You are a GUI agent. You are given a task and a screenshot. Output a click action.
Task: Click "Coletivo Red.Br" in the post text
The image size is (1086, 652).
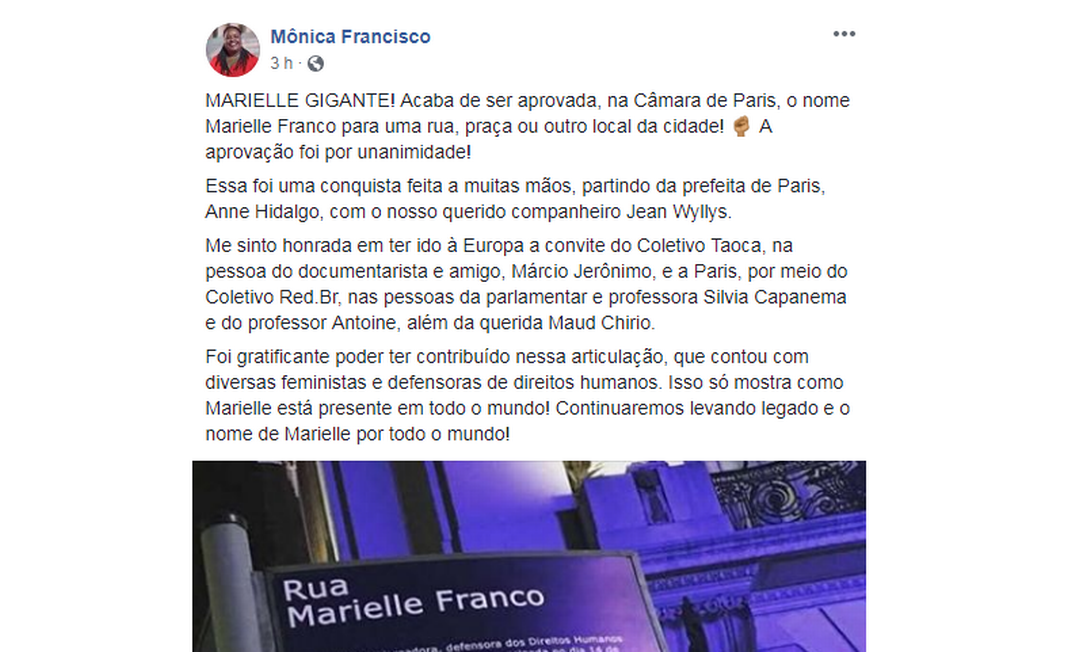[272, 297]
